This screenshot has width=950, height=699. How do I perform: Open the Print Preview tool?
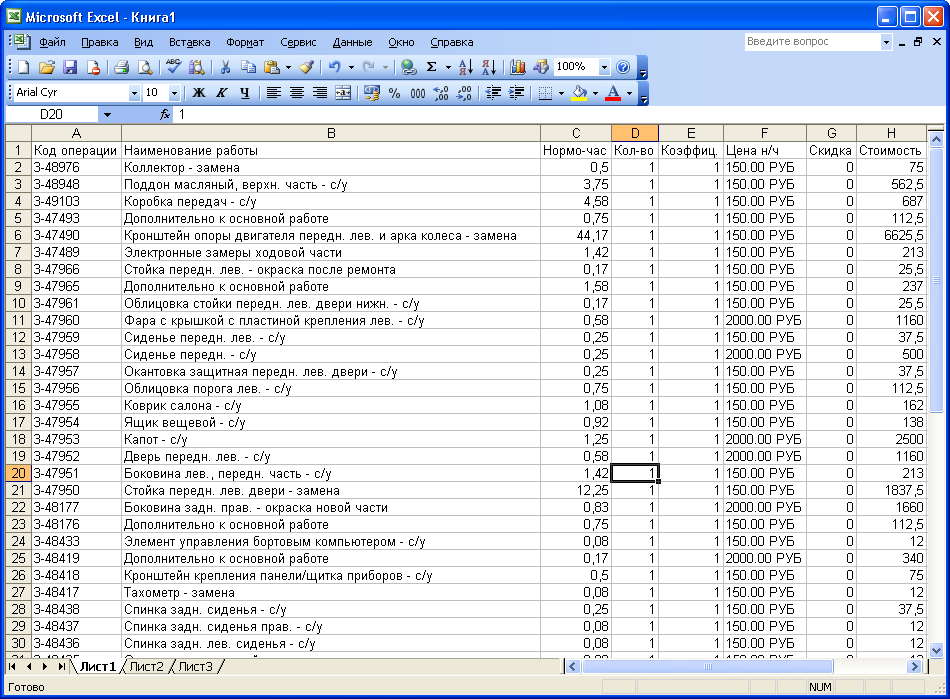[144, 67]
